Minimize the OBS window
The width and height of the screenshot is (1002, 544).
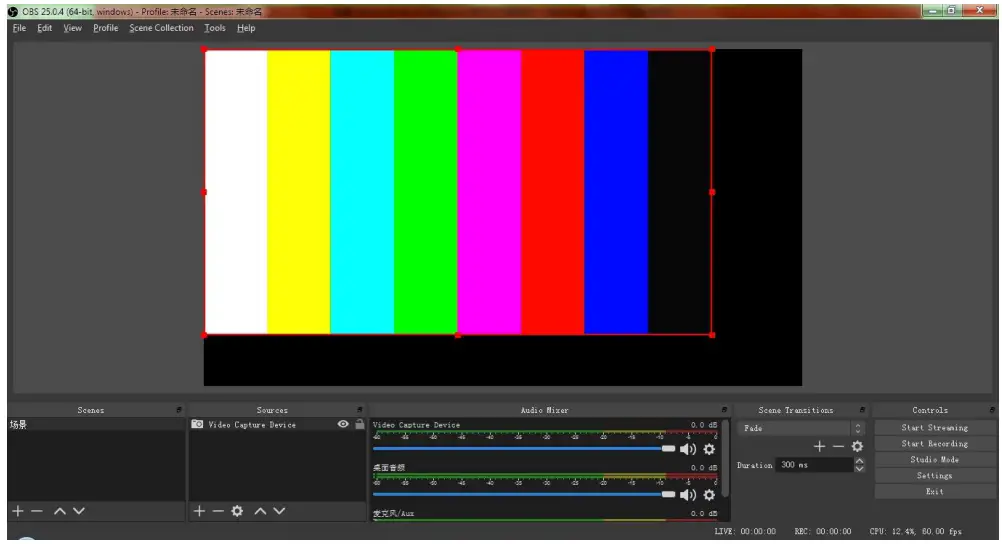(x=934, y=11)
